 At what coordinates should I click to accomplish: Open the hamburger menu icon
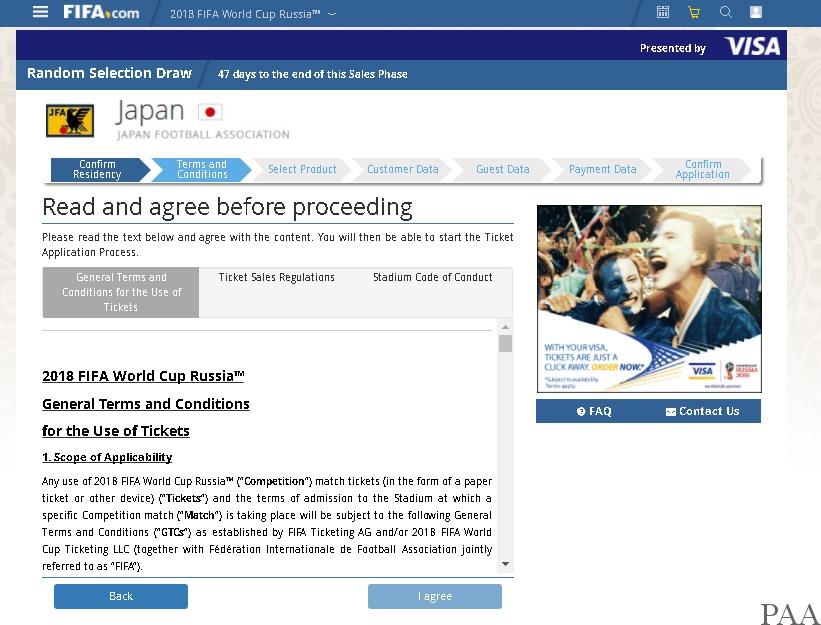(x=40, y=12)
